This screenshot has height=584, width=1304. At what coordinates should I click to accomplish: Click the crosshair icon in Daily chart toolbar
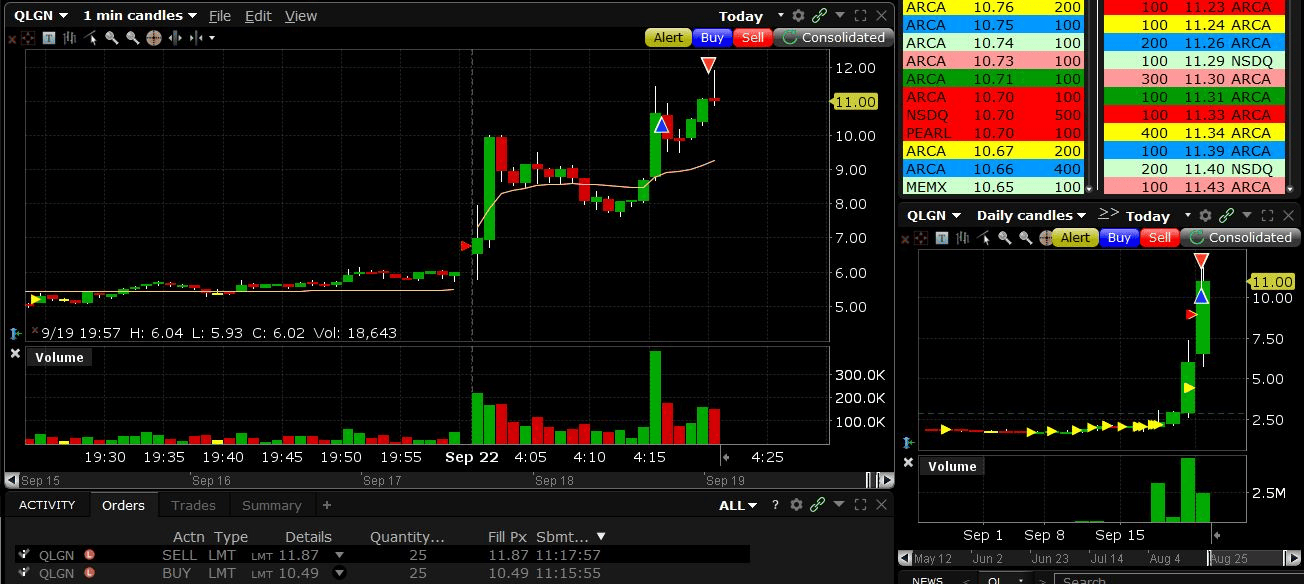[x=1045, y=238]
